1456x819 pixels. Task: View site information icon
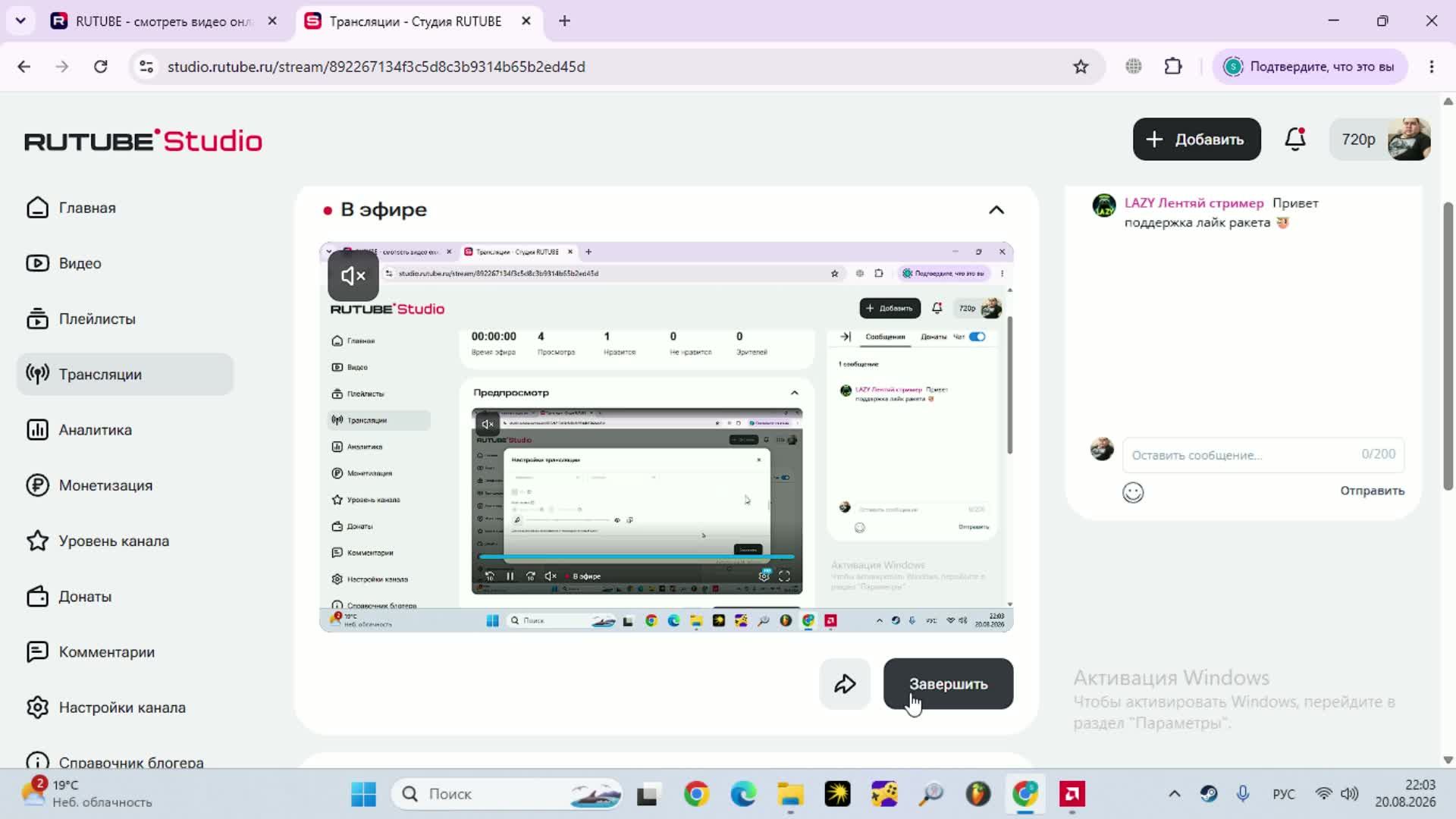tap(146, 67)
